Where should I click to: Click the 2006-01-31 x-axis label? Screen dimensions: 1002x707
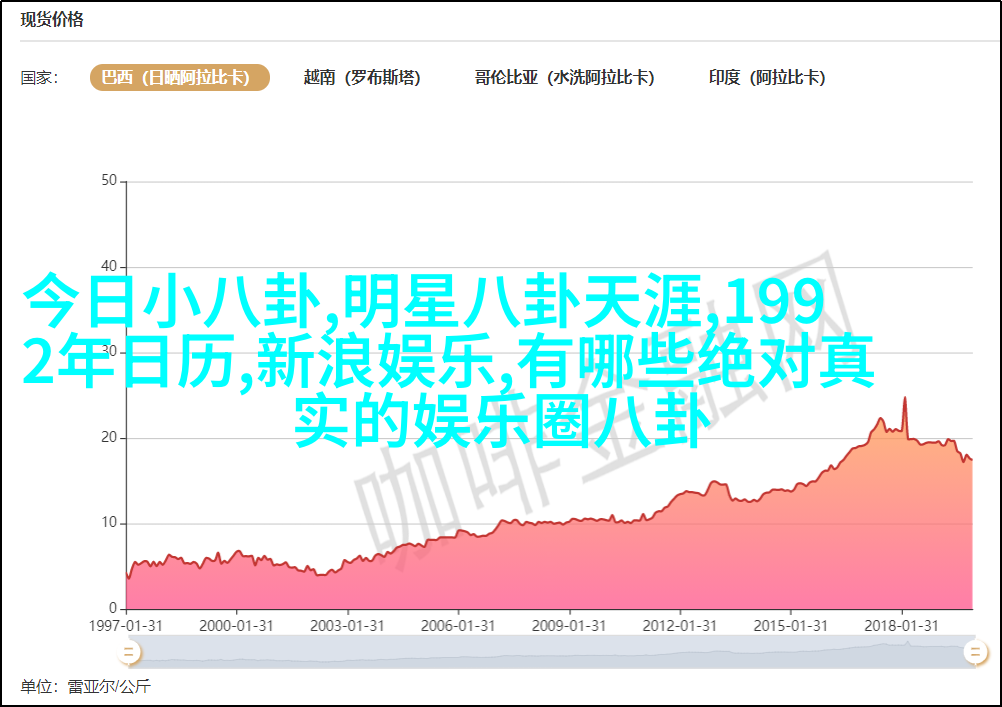458,626
